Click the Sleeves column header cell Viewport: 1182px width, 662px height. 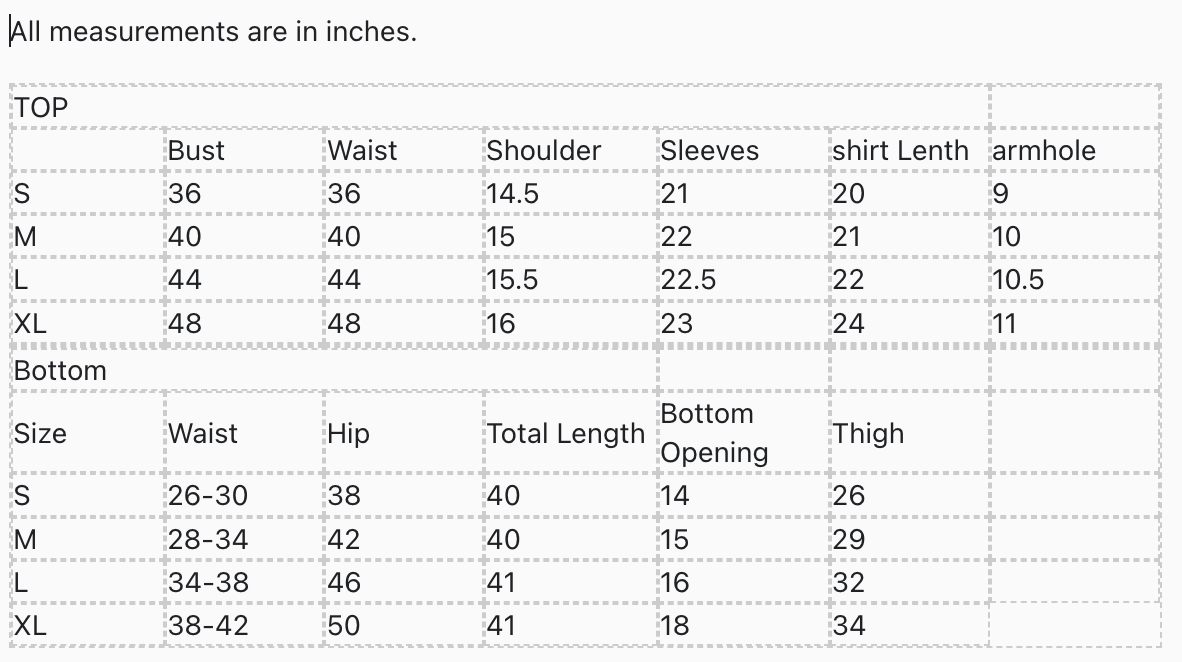(x=709, y=151)
